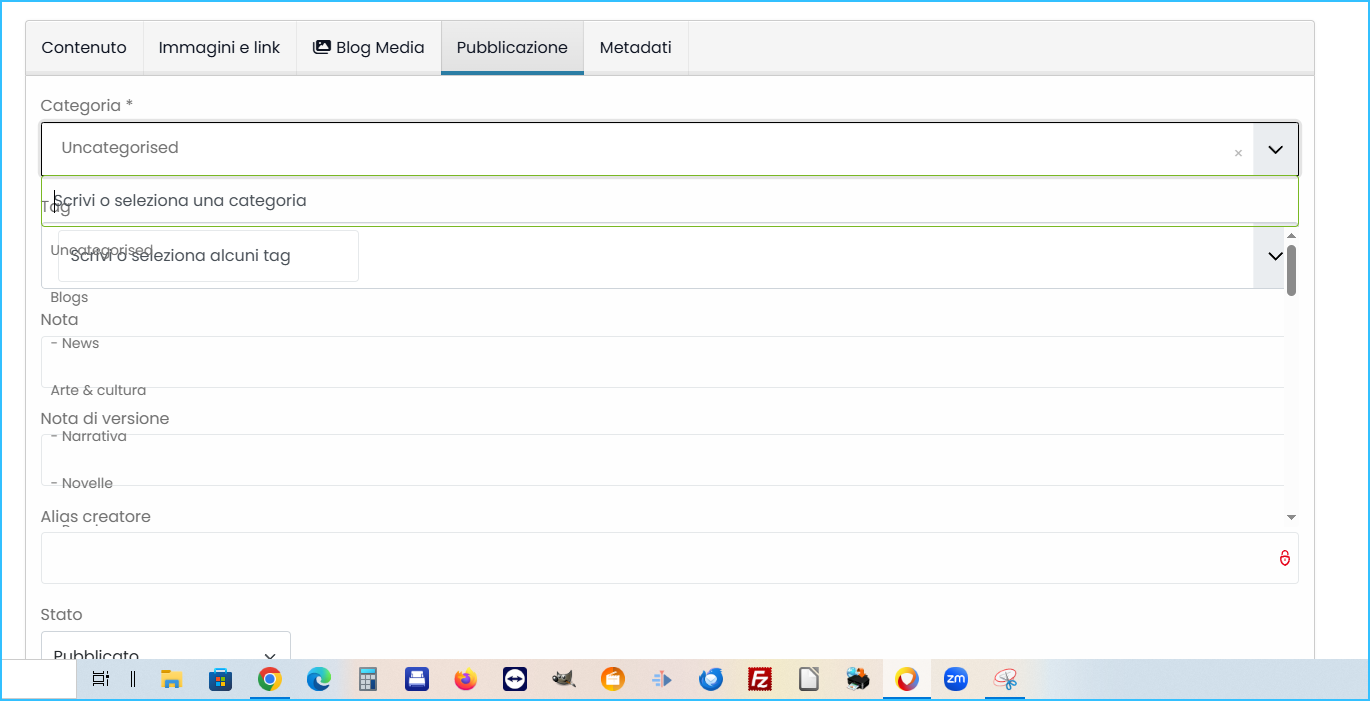The image size is (1370, 701).
Task: Launch Firefox from the taskbar
Action: point(466,680)
